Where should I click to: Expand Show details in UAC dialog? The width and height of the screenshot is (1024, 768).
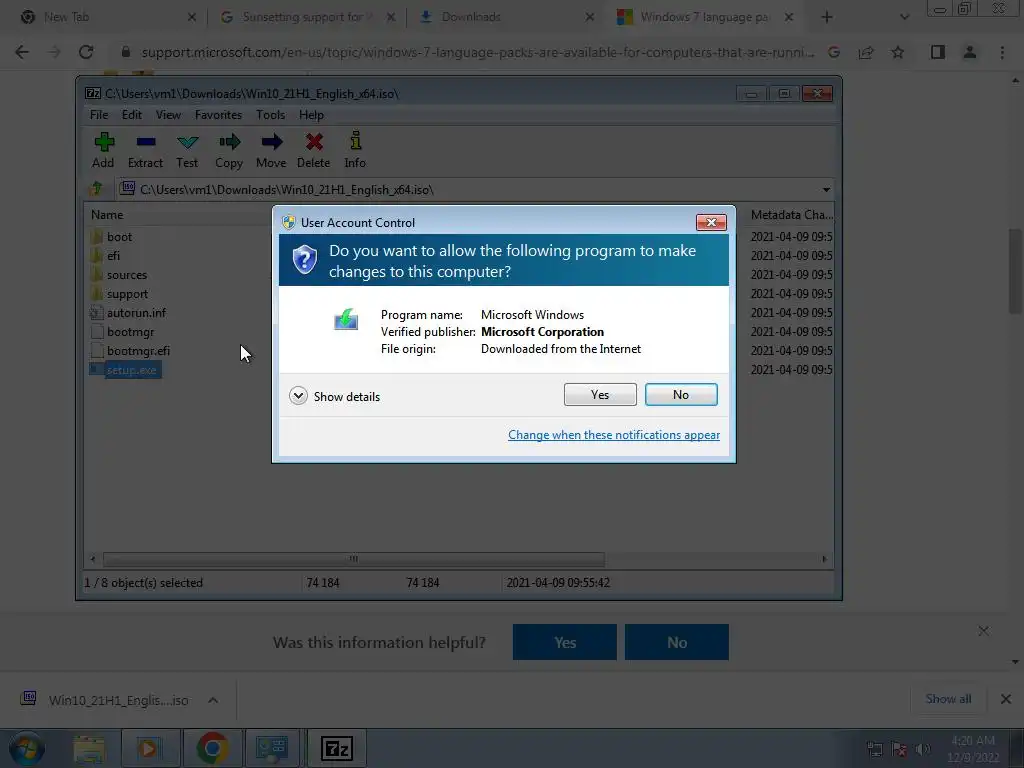(334, 396)
